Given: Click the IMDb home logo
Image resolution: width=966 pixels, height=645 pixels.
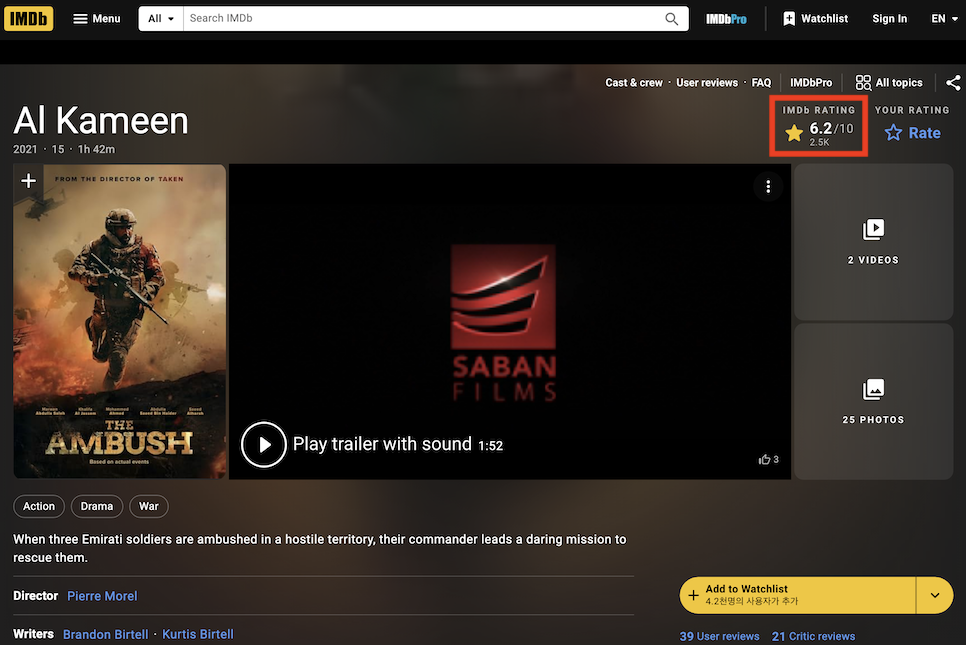Looking at the screenshot, I should pos(28,18).
